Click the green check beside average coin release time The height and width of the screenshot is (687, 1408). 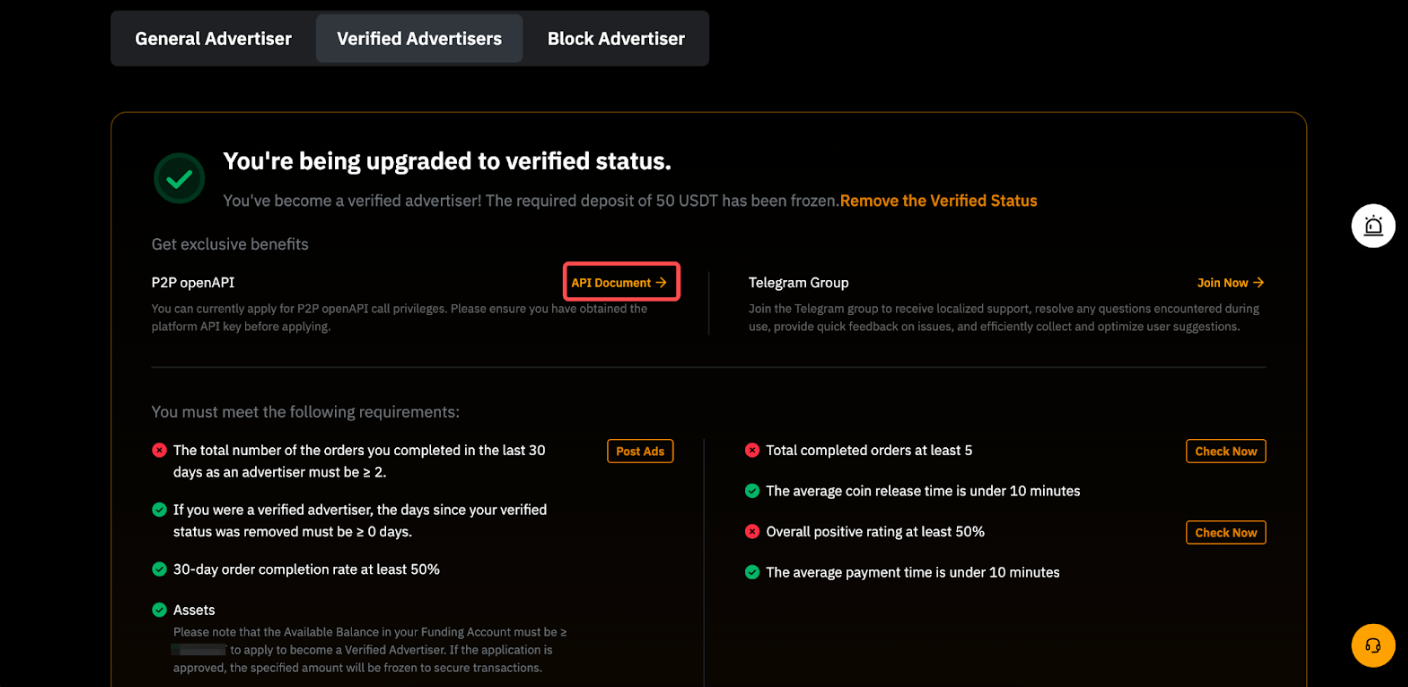tap(752, 491)
